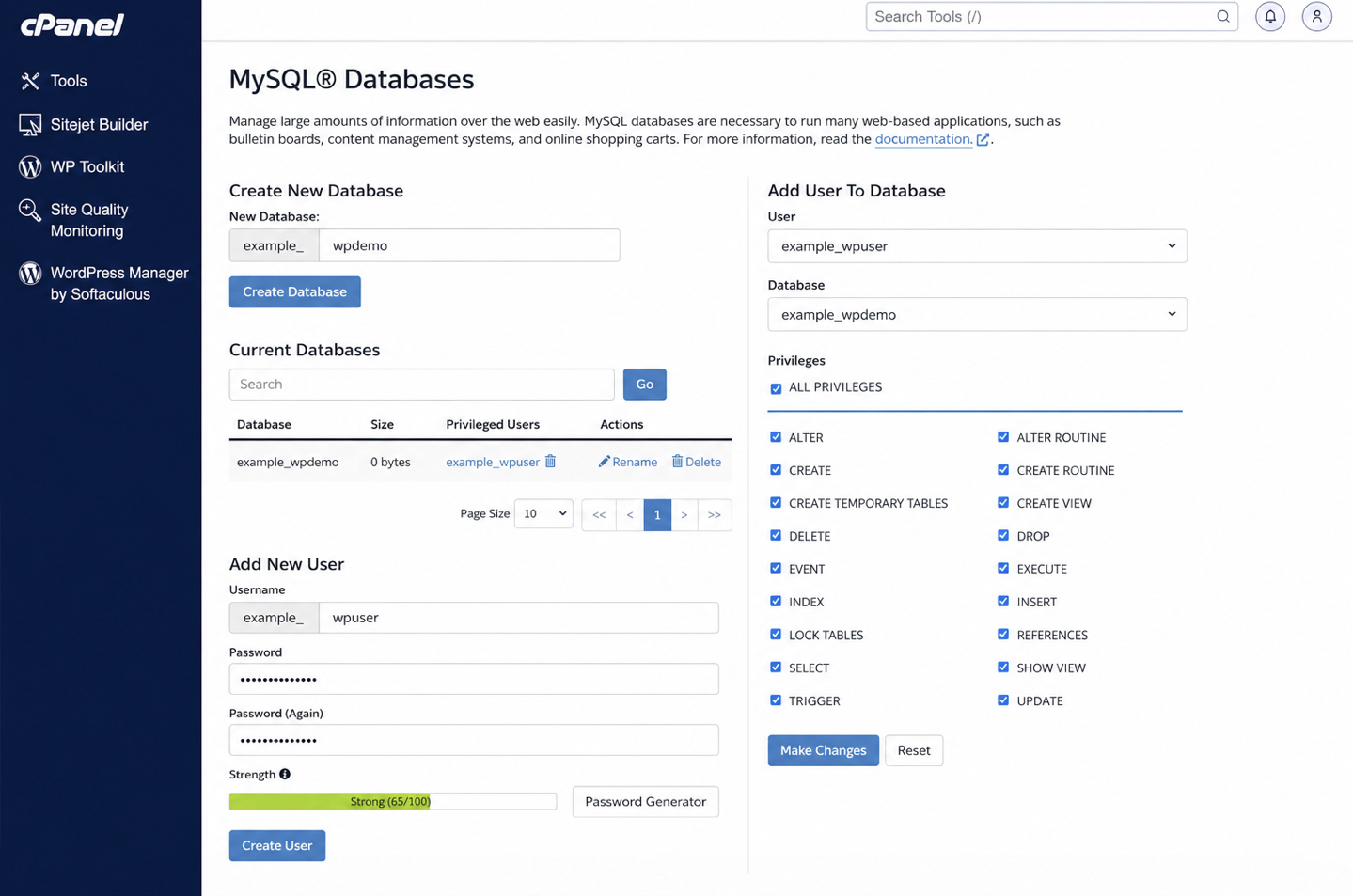The width and height of the screenshot is (1353, 896).
Task: Click the Go search button
Action: 644,384
